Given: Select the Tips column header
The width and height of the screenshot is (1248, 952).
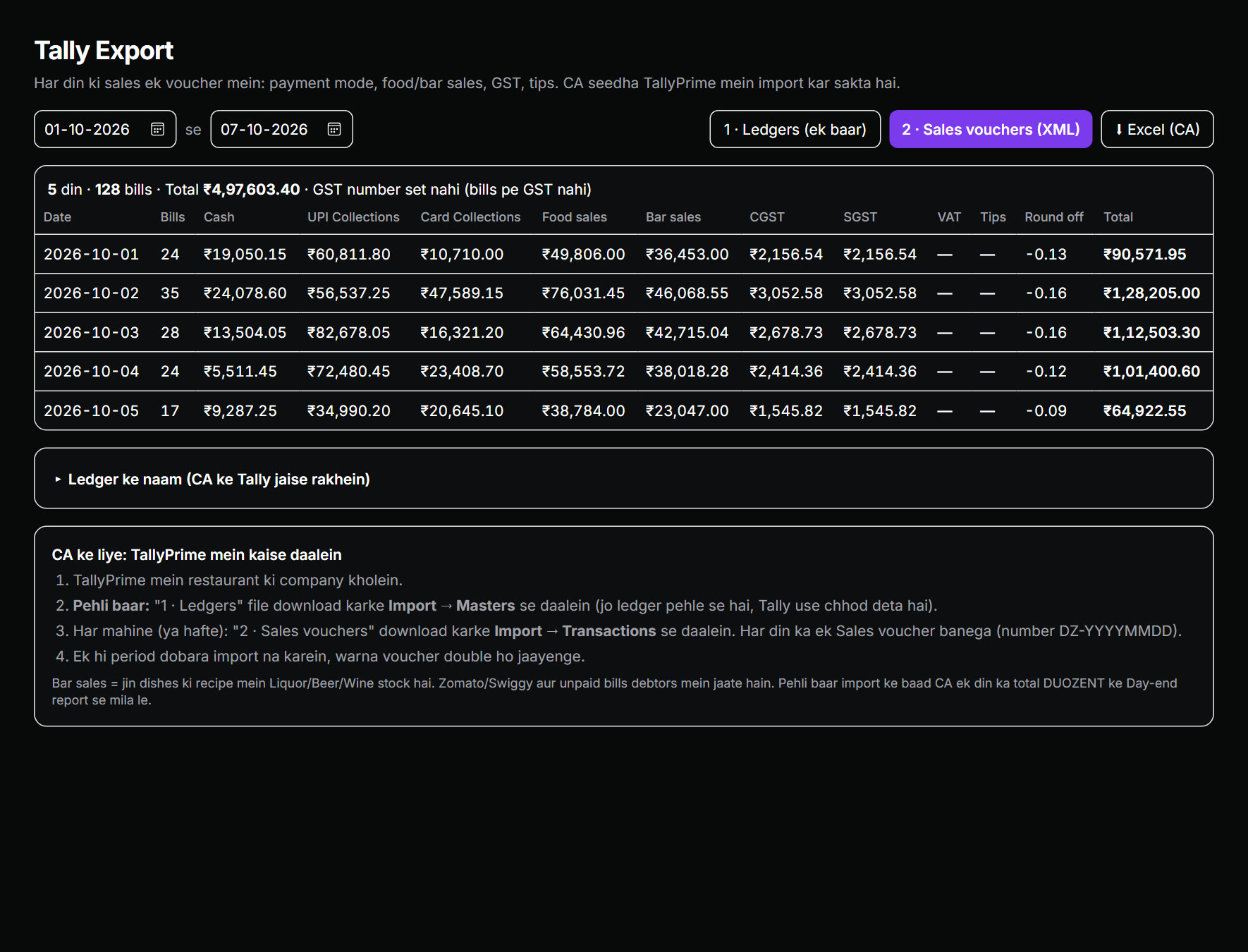Looking at the screenshot, I should 993,217.
